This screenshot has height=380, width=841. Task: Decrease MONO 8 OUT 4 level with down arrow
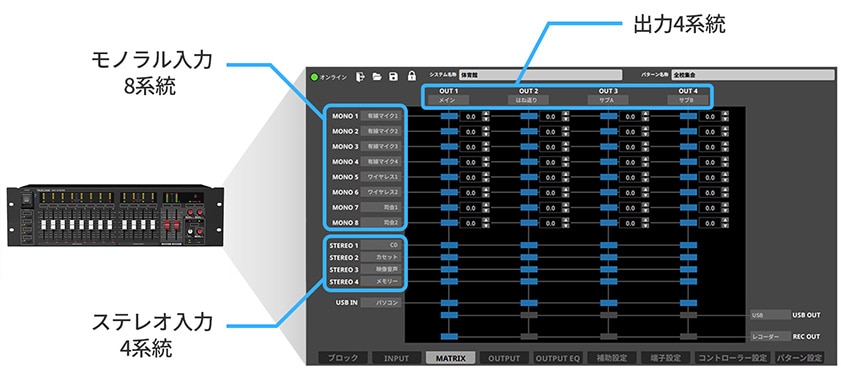pos(725,225)
